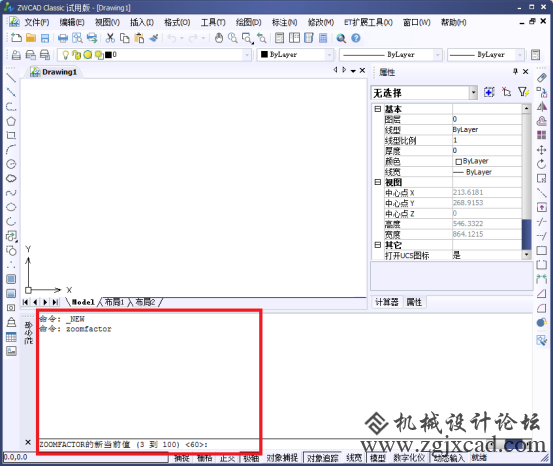Select the Ellipse drawing tool
Screen dimensions: 553x466
(11, 207)
